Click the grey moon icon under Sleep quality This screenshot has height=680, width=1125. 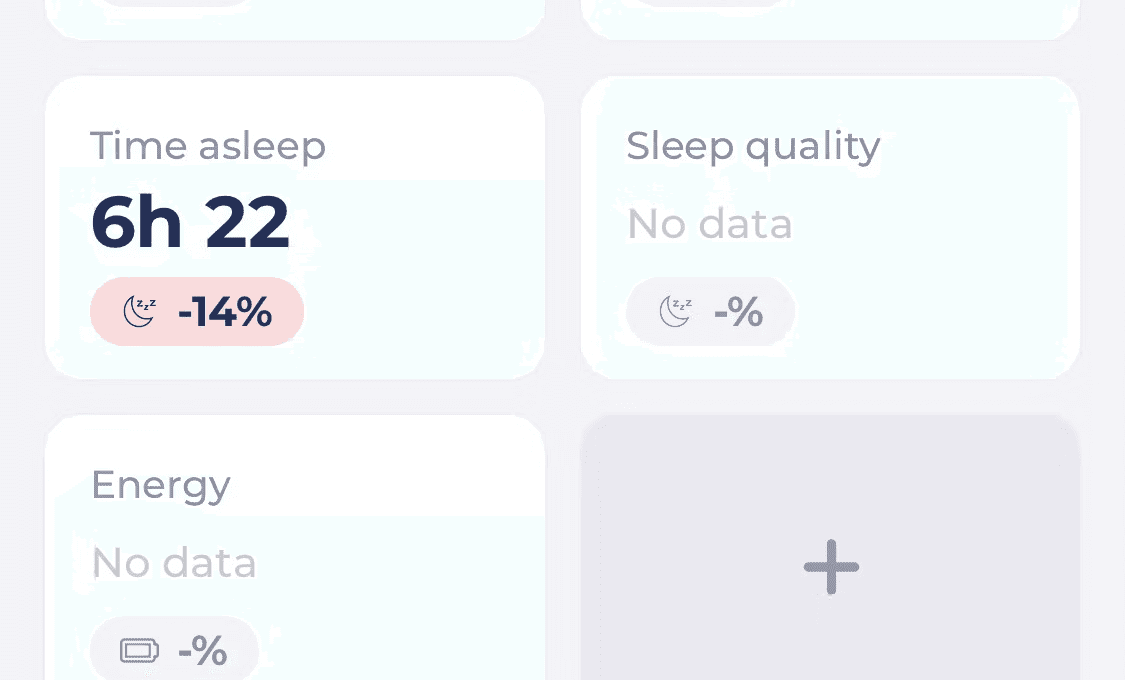[x=675, y=311]
